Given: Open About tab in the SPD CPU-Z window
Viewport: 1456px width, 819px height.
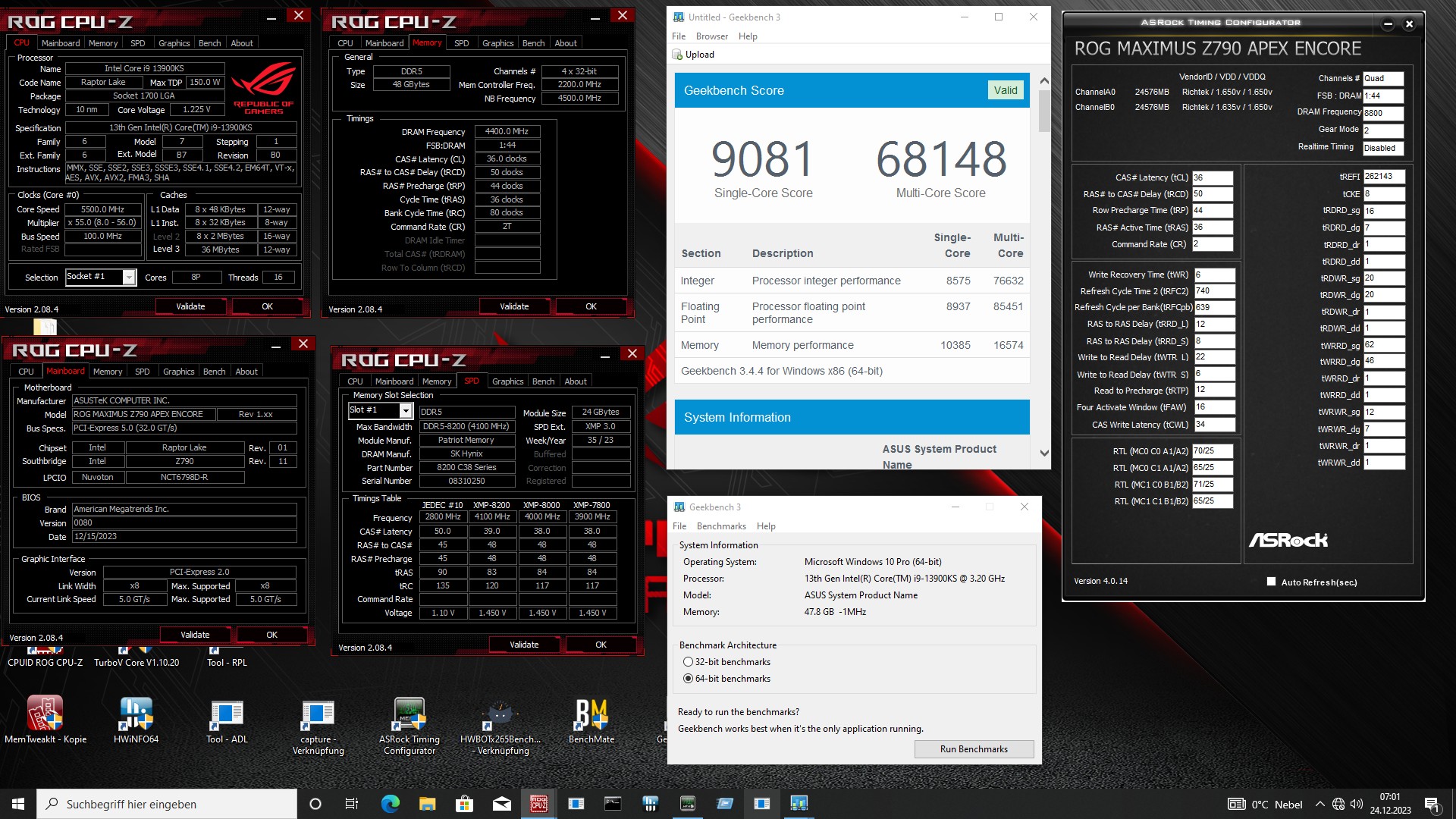Looking at the screenshot, I should [x=576, y=381].
